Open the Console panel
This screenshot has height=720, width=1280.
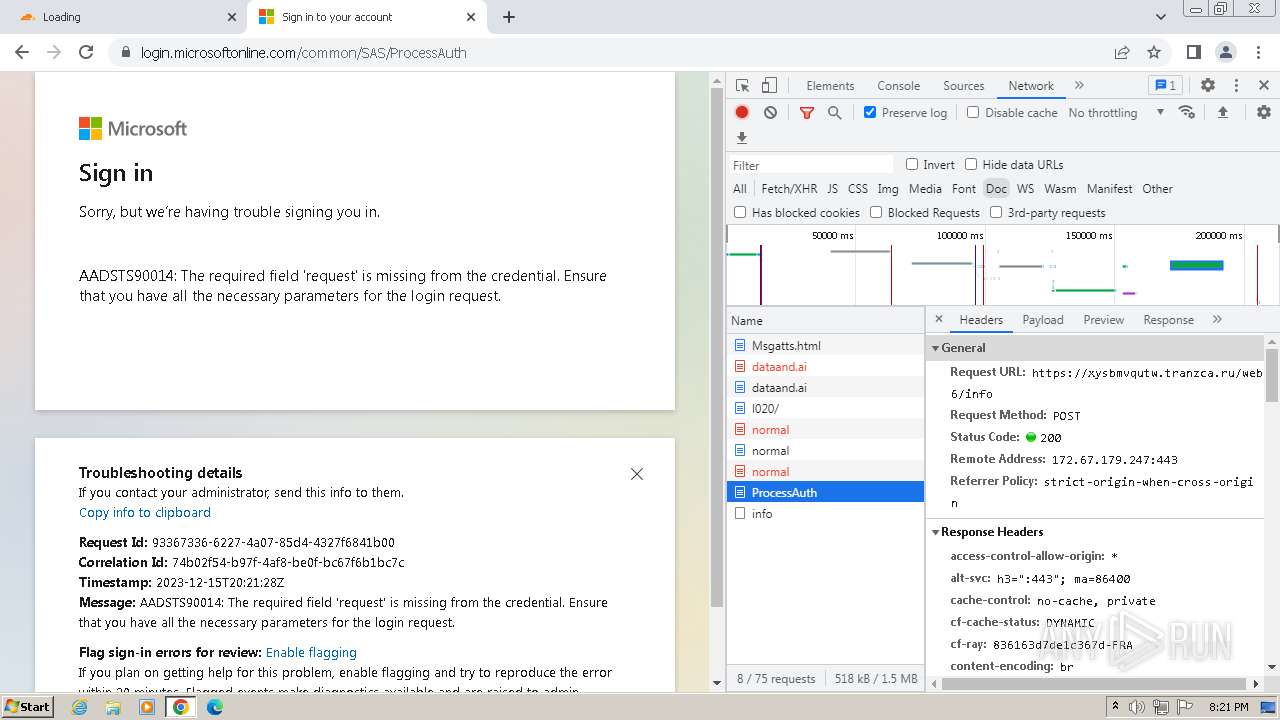[x=898, y=86]
